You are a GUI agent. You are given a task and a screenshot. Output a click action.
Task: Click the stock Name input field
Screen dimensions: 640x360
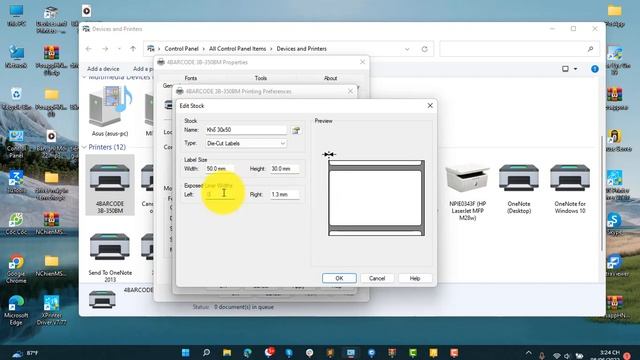tap(246, 130)
